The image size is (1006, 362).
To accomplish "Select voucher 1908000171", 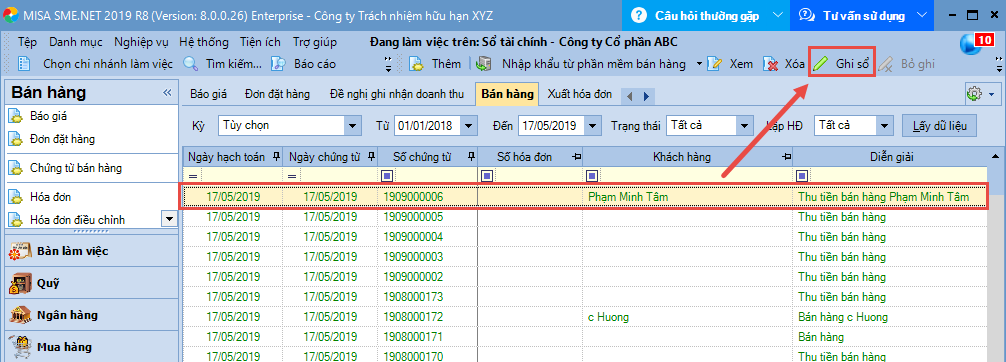I will pyautogui.click(x=413, y=336).
